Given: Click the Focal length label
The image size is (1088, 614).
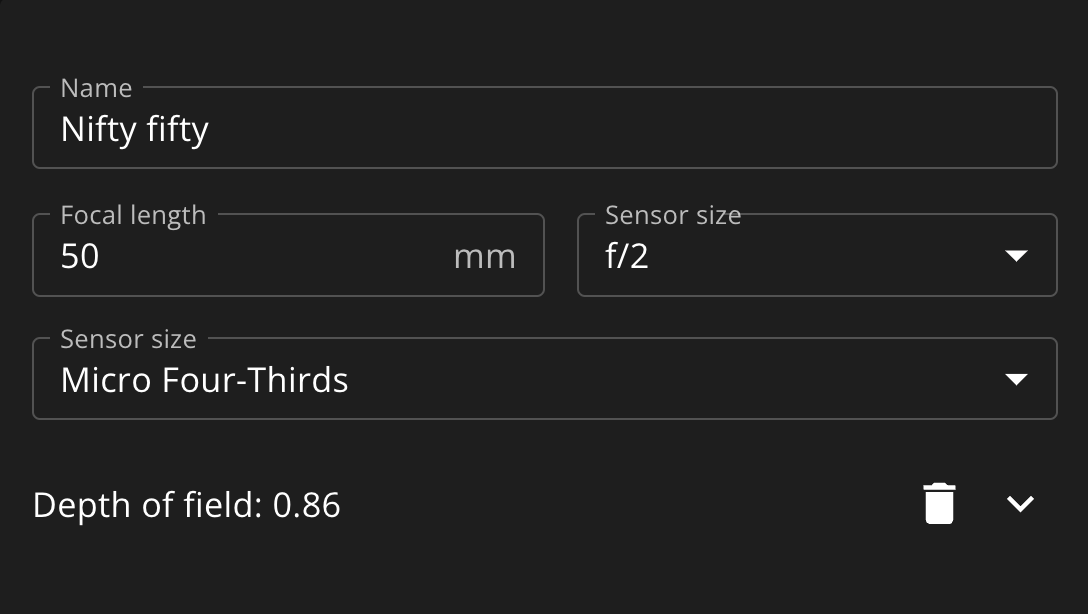Looking at the screenshot, I should pos(133,215).
